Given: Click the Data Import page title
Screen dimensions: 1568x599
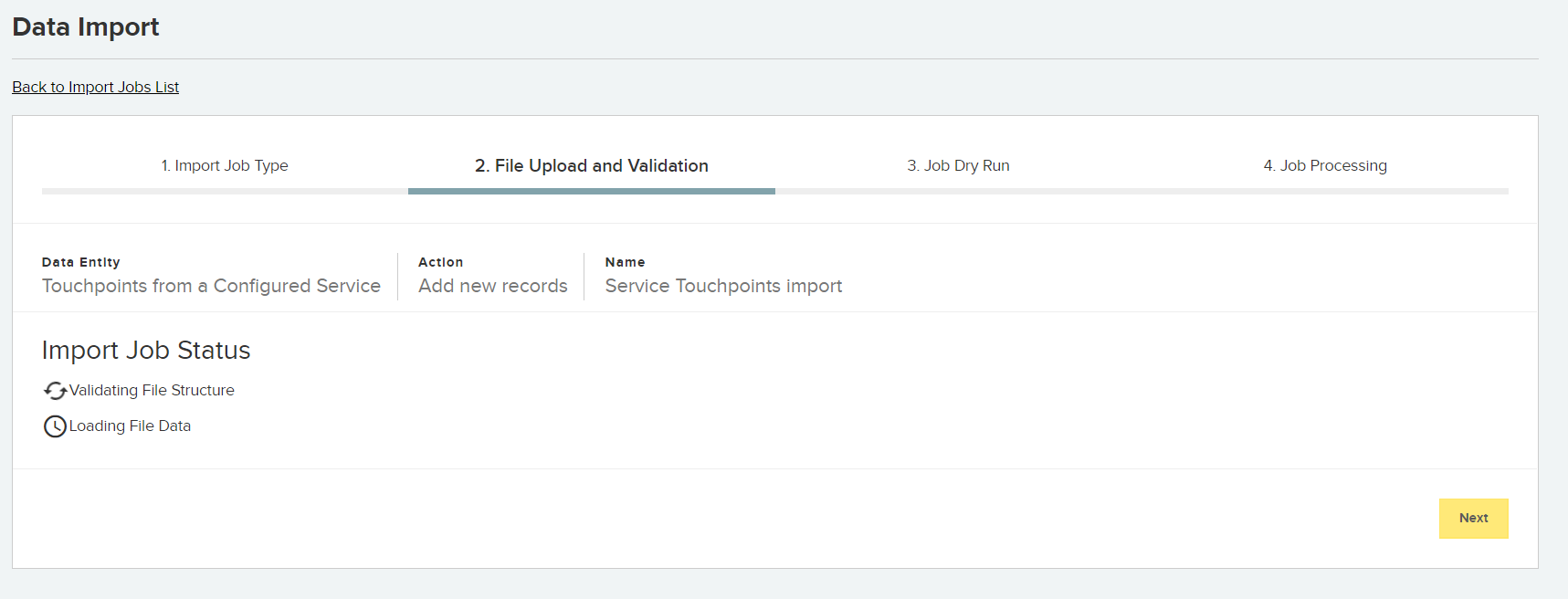Looking at the screenshot, I should [86, 26].
